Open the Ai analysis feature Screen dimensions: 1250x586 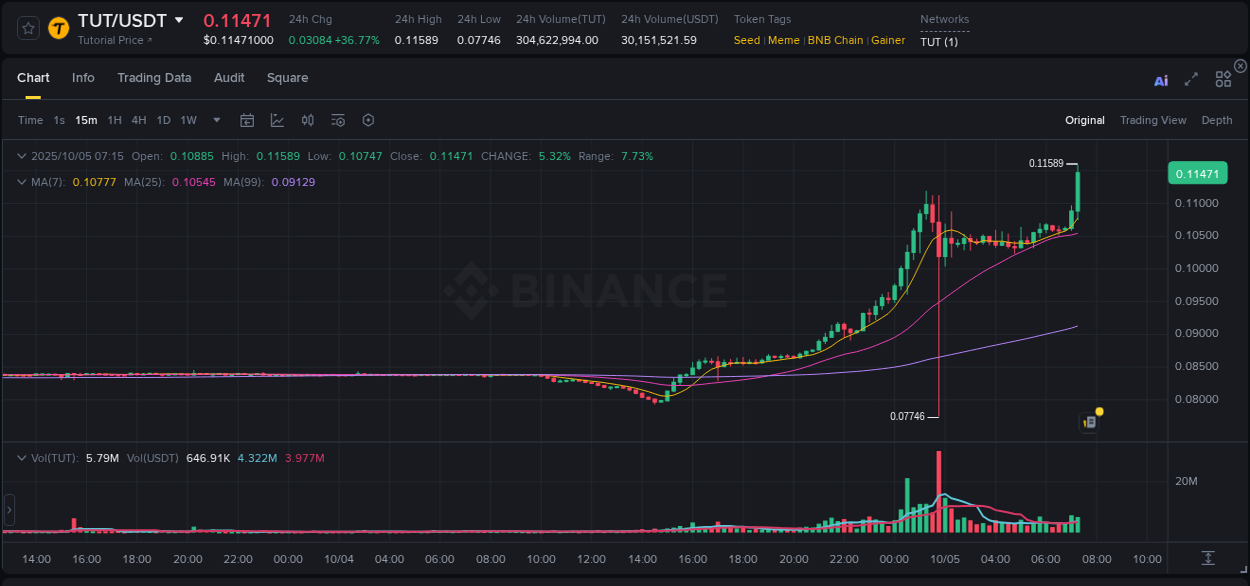coord(1160,79)
